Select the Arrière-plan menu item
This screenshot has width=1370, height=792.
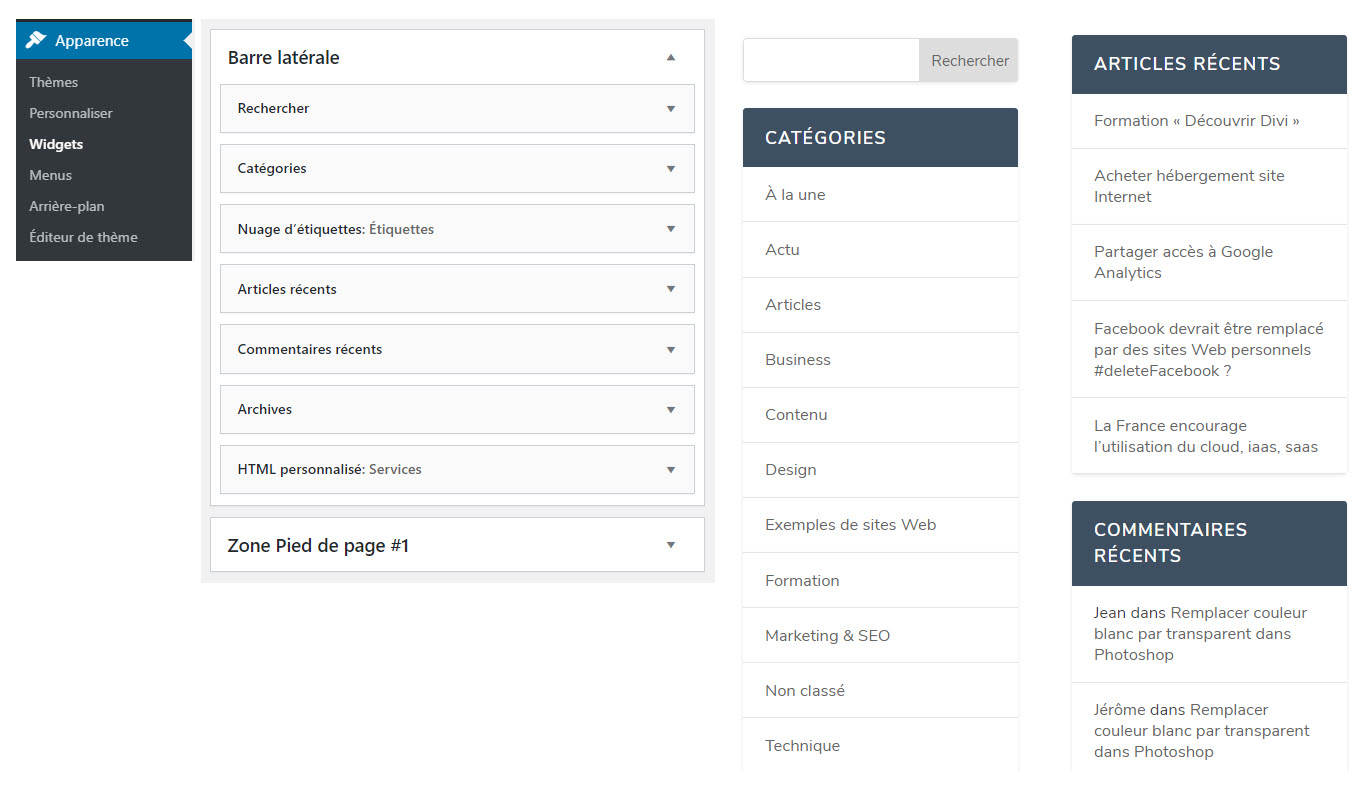pos(66,206)
